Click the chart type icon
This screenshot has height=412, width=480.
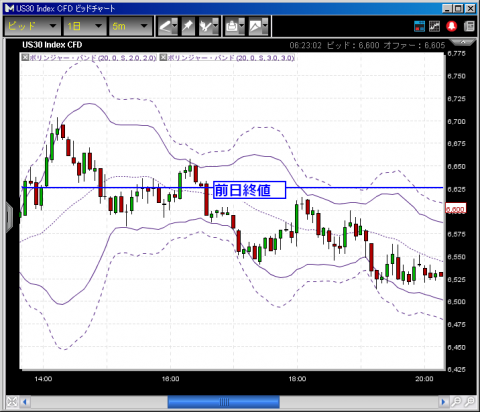click(255, 26)
